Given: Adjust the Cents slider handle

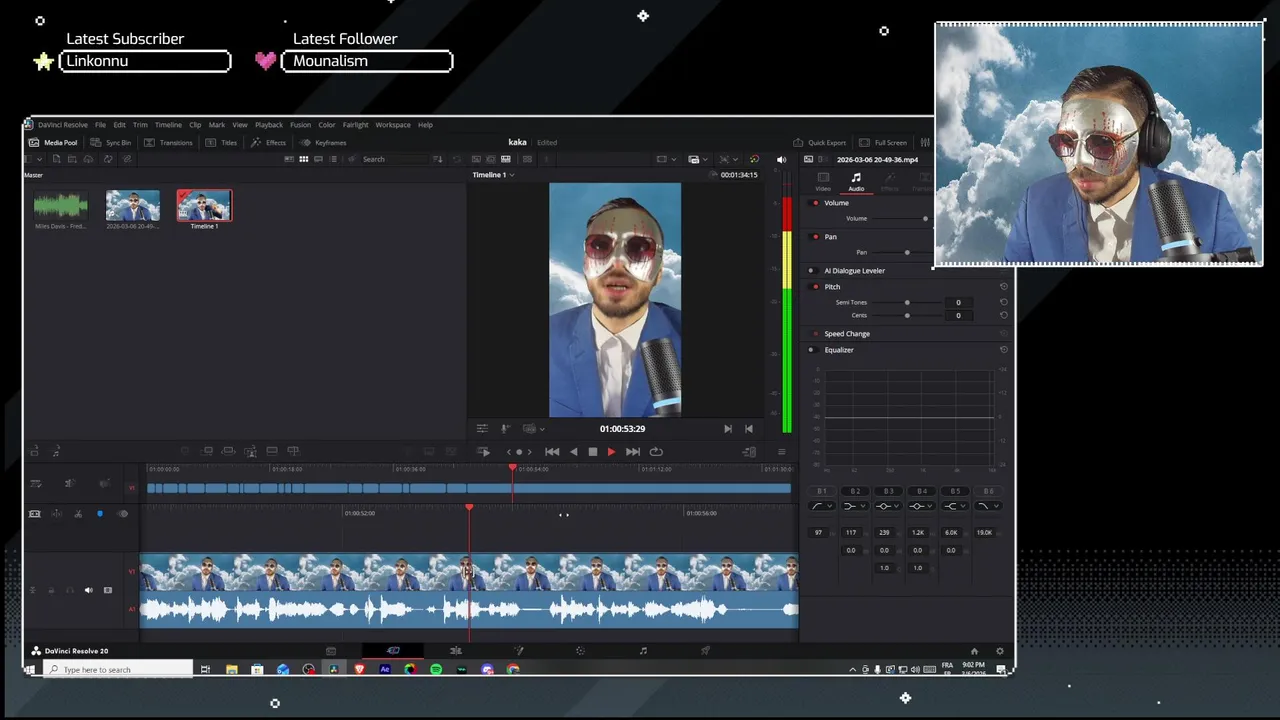Looking at the screenshot, I should (x=907, y=316).
